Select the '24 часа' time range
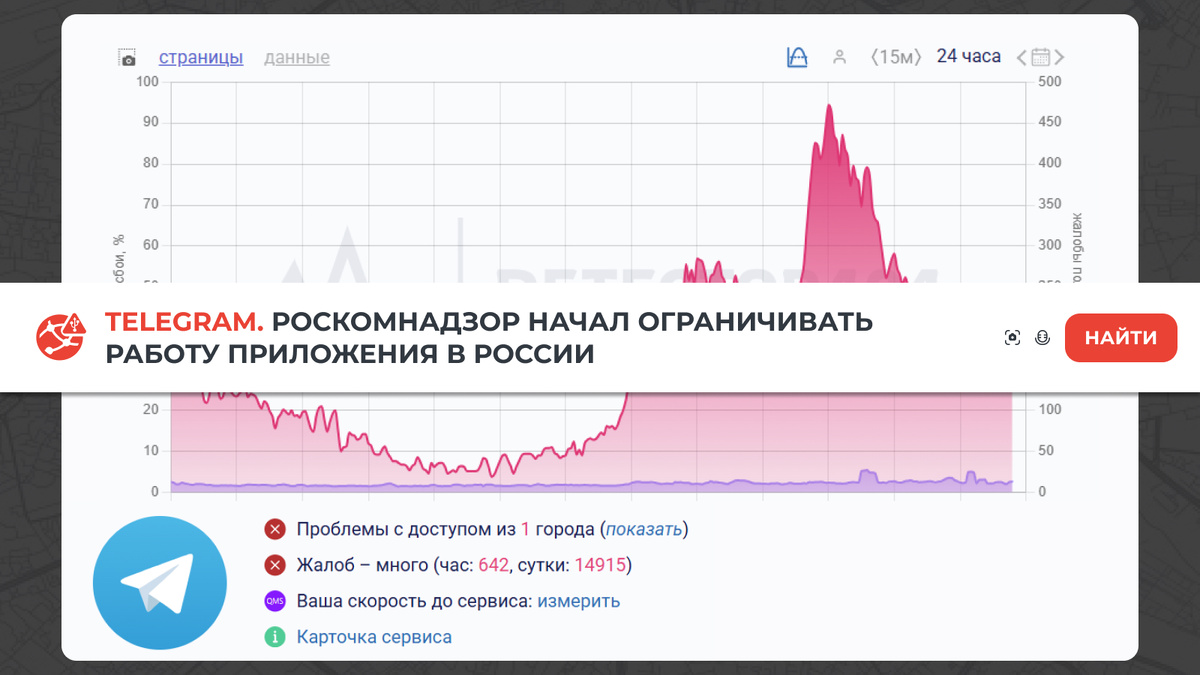 click(968, 56)
